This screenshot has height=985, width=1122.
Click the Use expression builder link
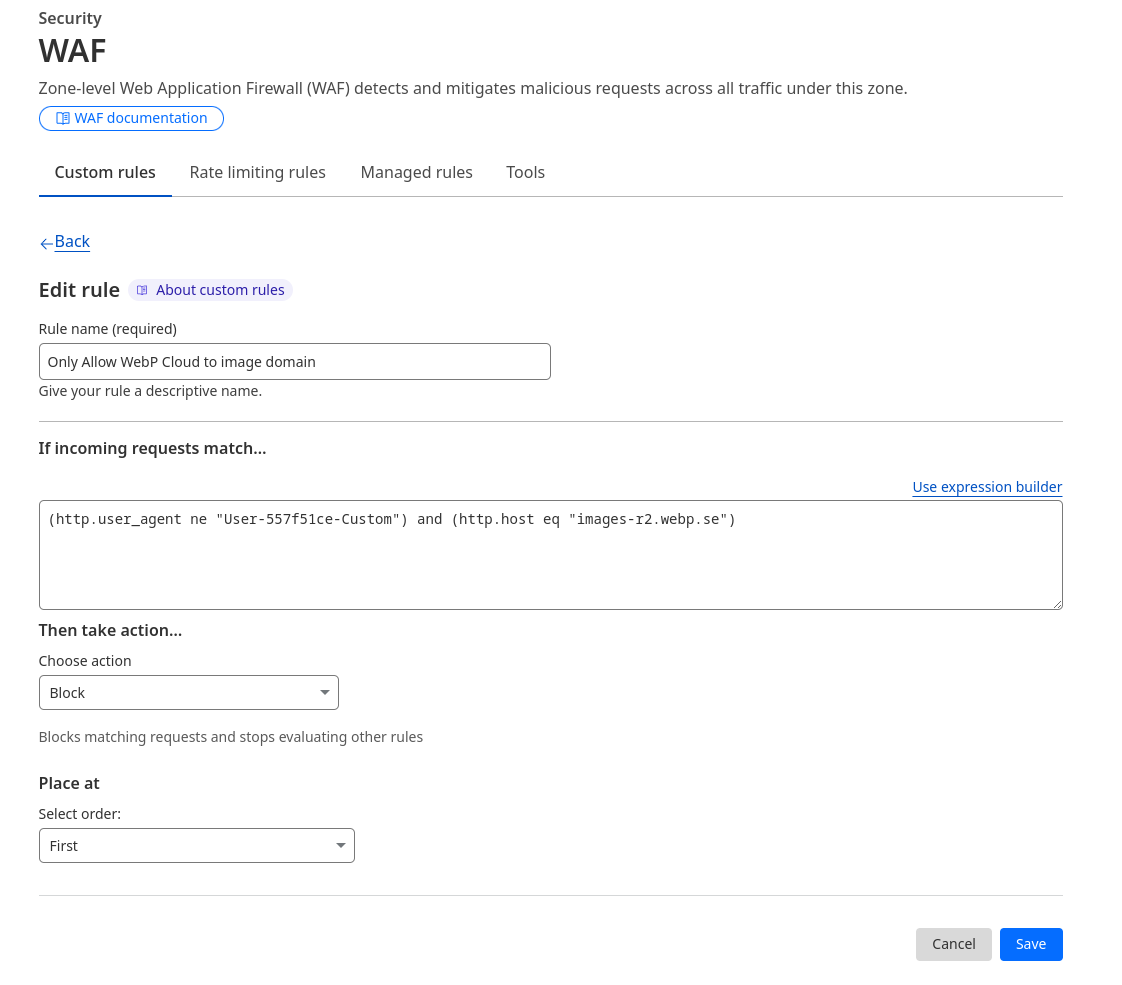pyautogui.click(x=987, y=487)
